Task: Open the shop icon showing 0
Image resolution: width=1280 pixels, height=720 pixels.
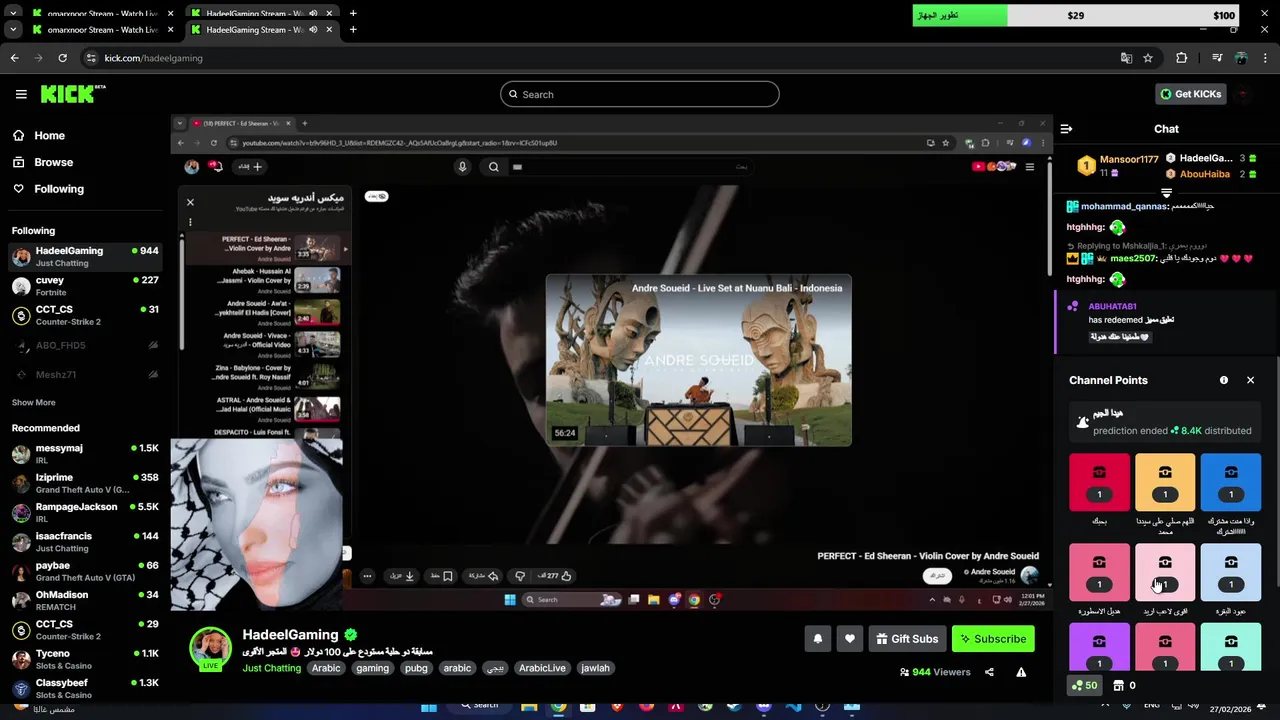Action: [x=1124, y=685]
